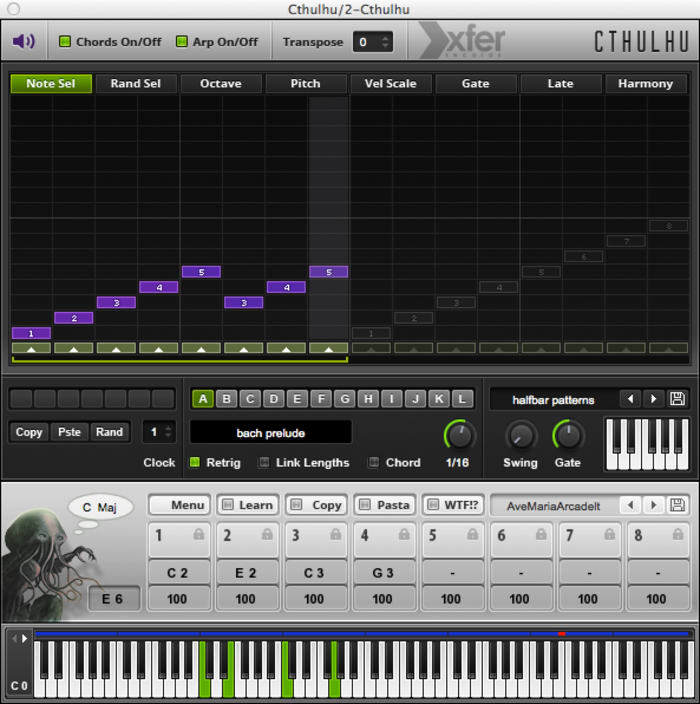Go to previous chord preset arrow
700x704 pixels.
(x=630, y=505)
